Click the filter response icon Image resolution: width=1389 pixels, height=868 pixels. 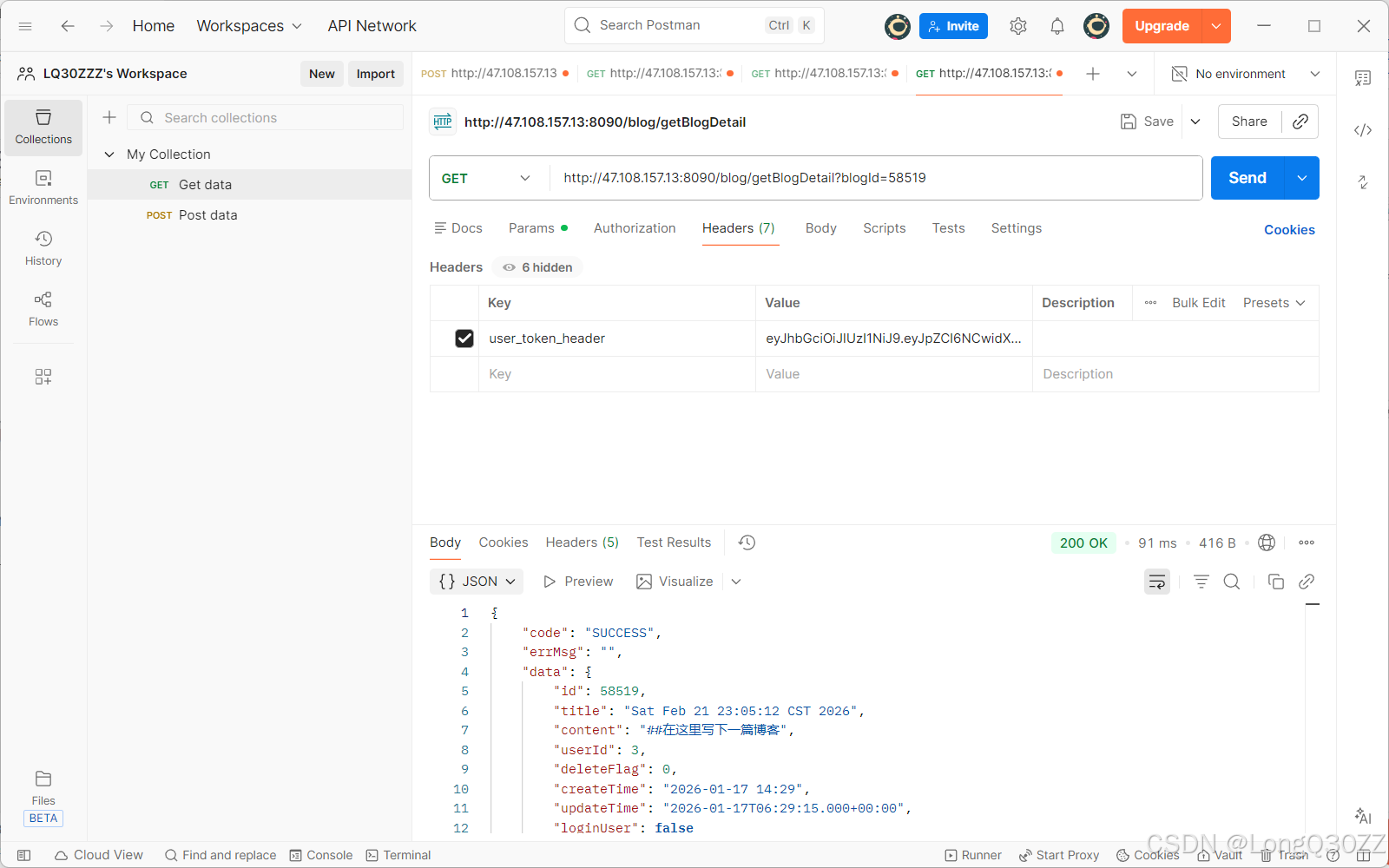[1201, 582]
